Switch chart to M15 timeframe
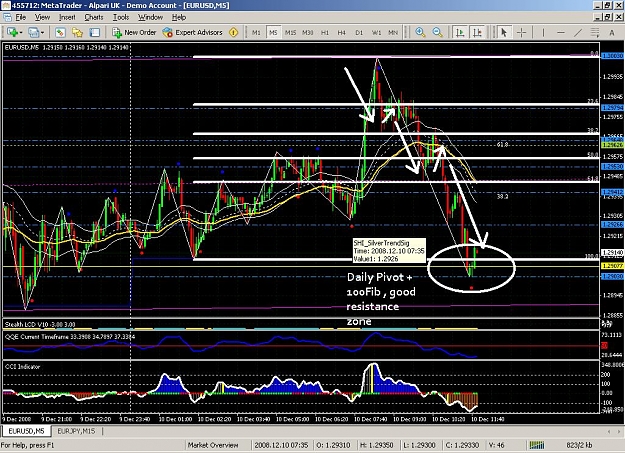This screenshot has width=625, height=453. pyautogui.click(x=290, y=33)
